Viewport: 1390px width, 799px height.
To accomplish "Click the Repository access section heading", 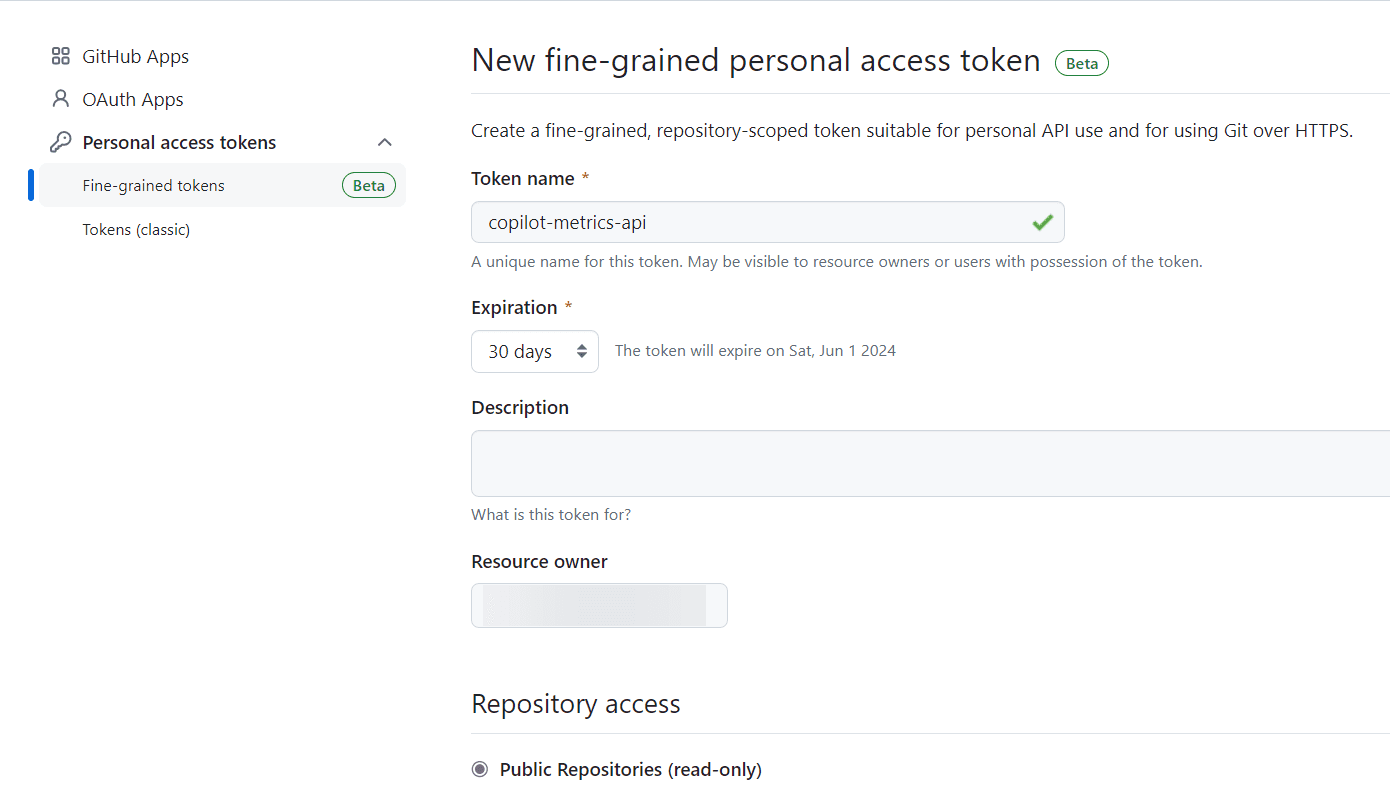I will coord(576,704).
